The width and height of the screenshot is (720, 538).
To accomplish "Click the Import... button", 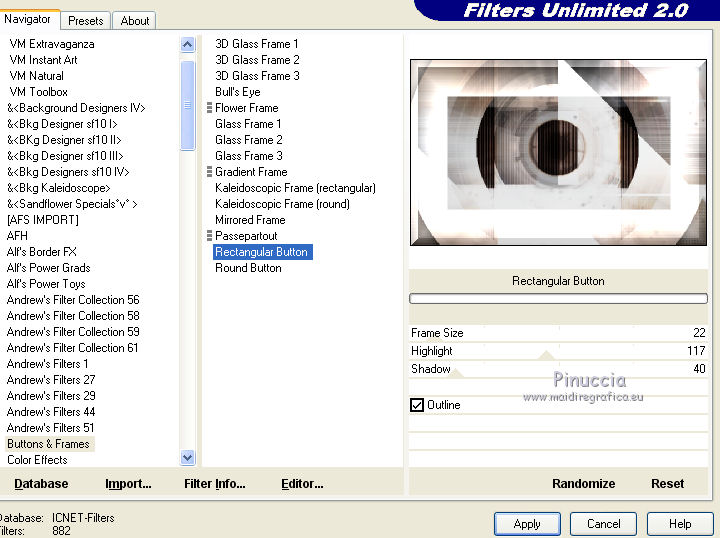I will (x=128, y=483).
